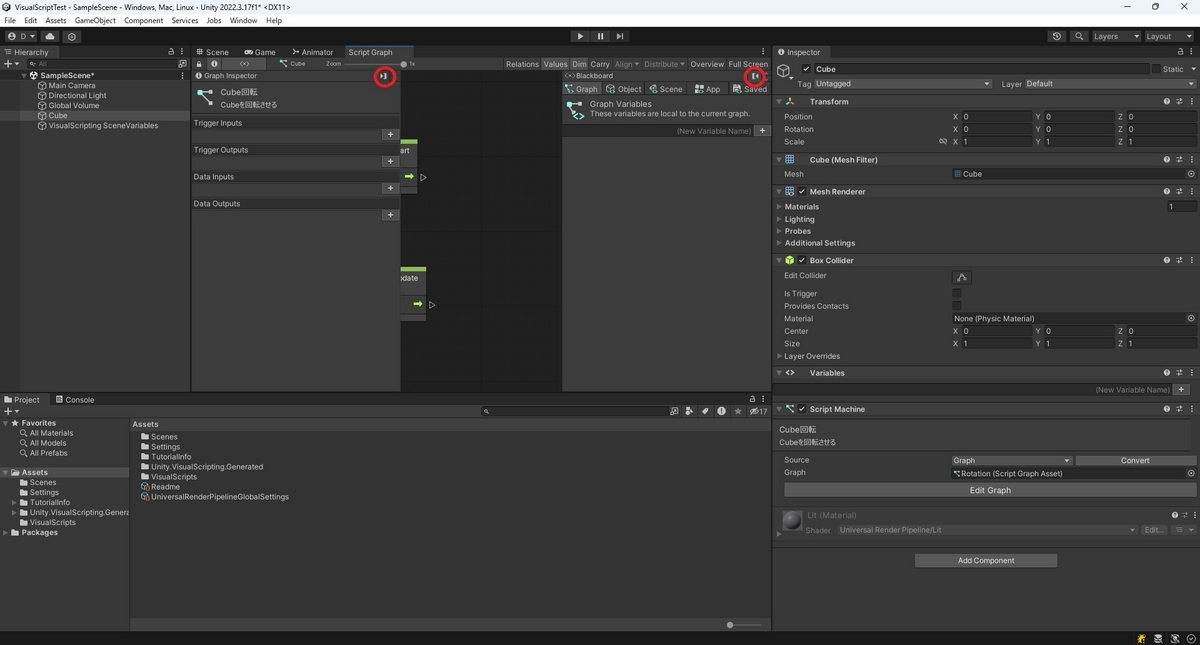Collapse the Assets folder in Project tree
This screenshot has height=645, width=1200.
6,472
